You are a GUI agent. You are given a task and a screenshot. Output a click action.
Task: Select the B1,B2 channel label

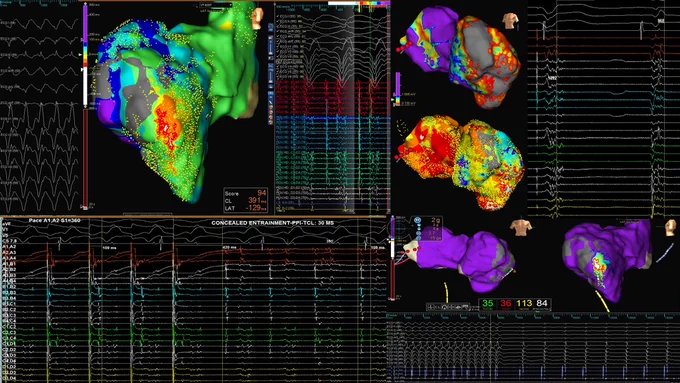click(9, 287)
